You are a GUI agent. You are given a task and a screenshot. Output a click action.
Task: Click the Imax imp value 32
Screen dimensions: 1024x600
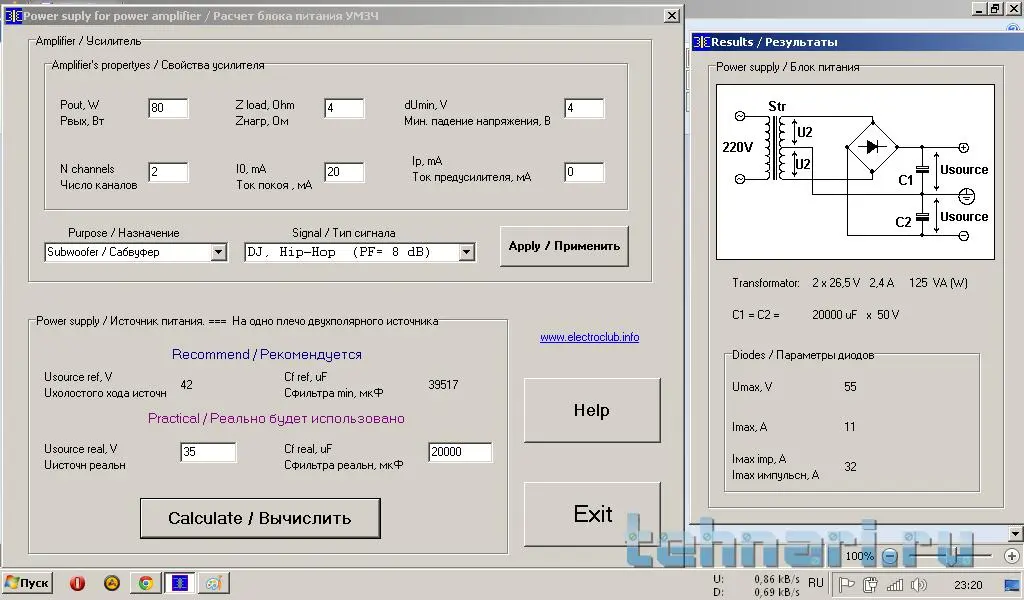tap(850, 467)
